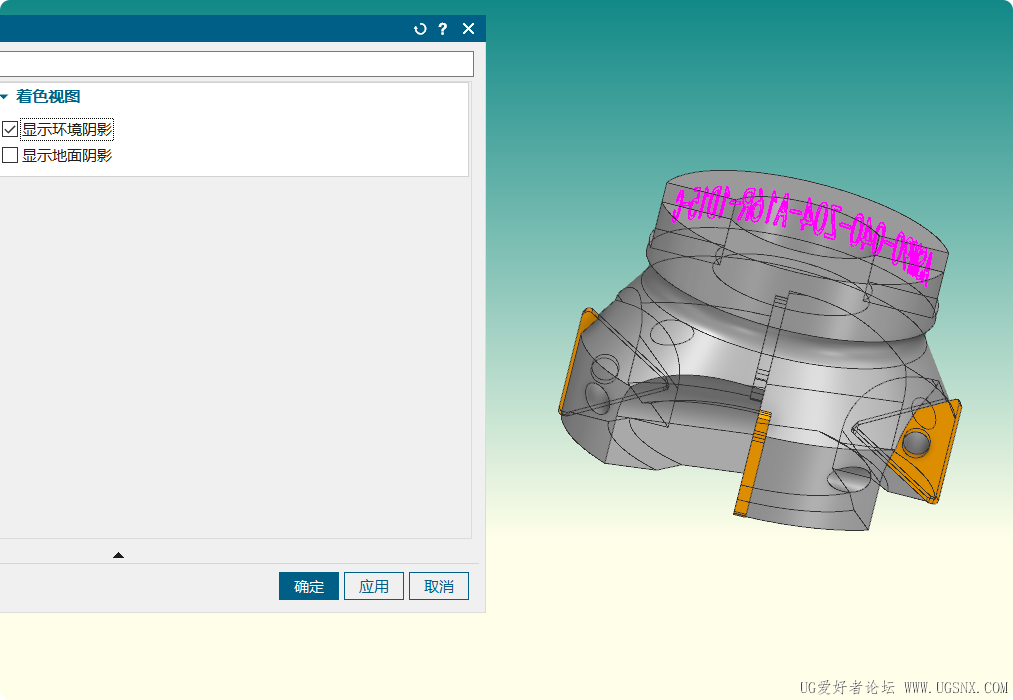This screenshot has width=1013, height=700.
Task: Click the screw hole in right insert
Action: (x=917, y=441)
